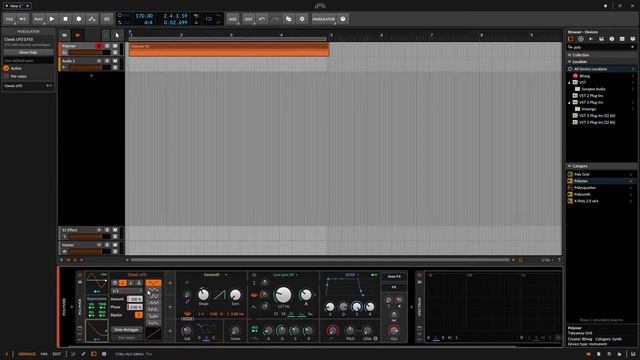Screen dimensions: 640x360
Task: Select clips icon in Browser panel
Action: (622, 39)
